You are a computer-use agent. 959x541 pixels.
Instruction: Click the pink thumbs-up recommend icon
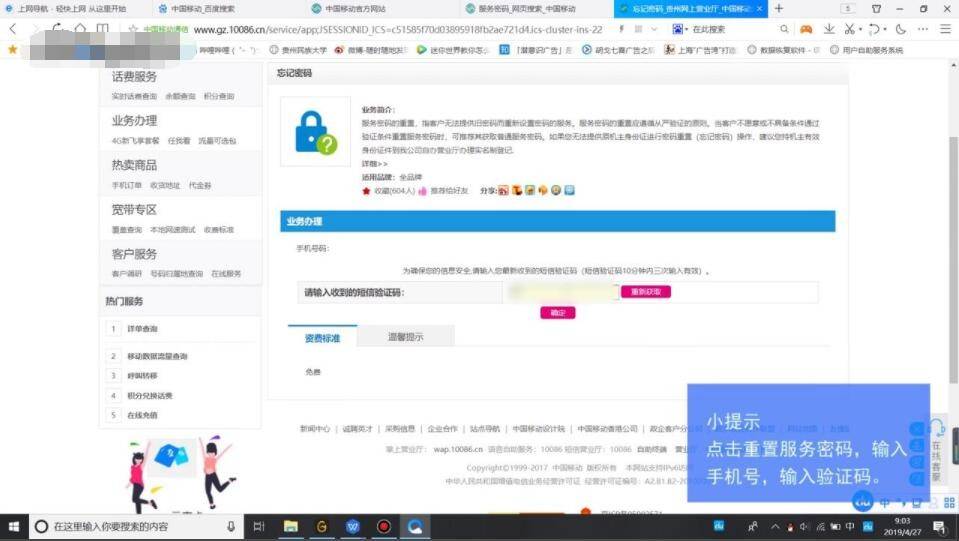(x=422, y=191)
